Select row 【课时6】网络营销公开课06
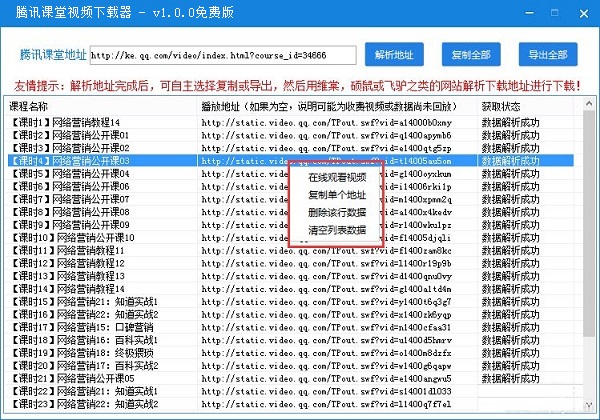Image resolution: width=600 pixels, height=420 pixels. click(290, 186)
